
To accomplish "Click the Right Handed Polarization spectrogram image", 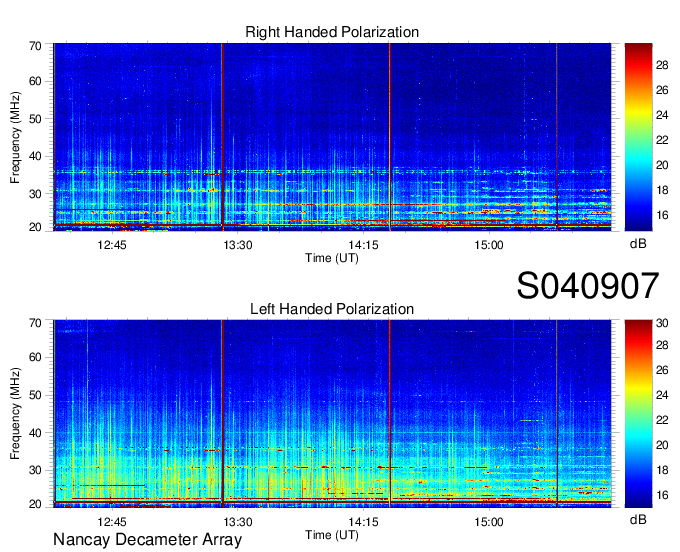I will [x=332, y=137].
